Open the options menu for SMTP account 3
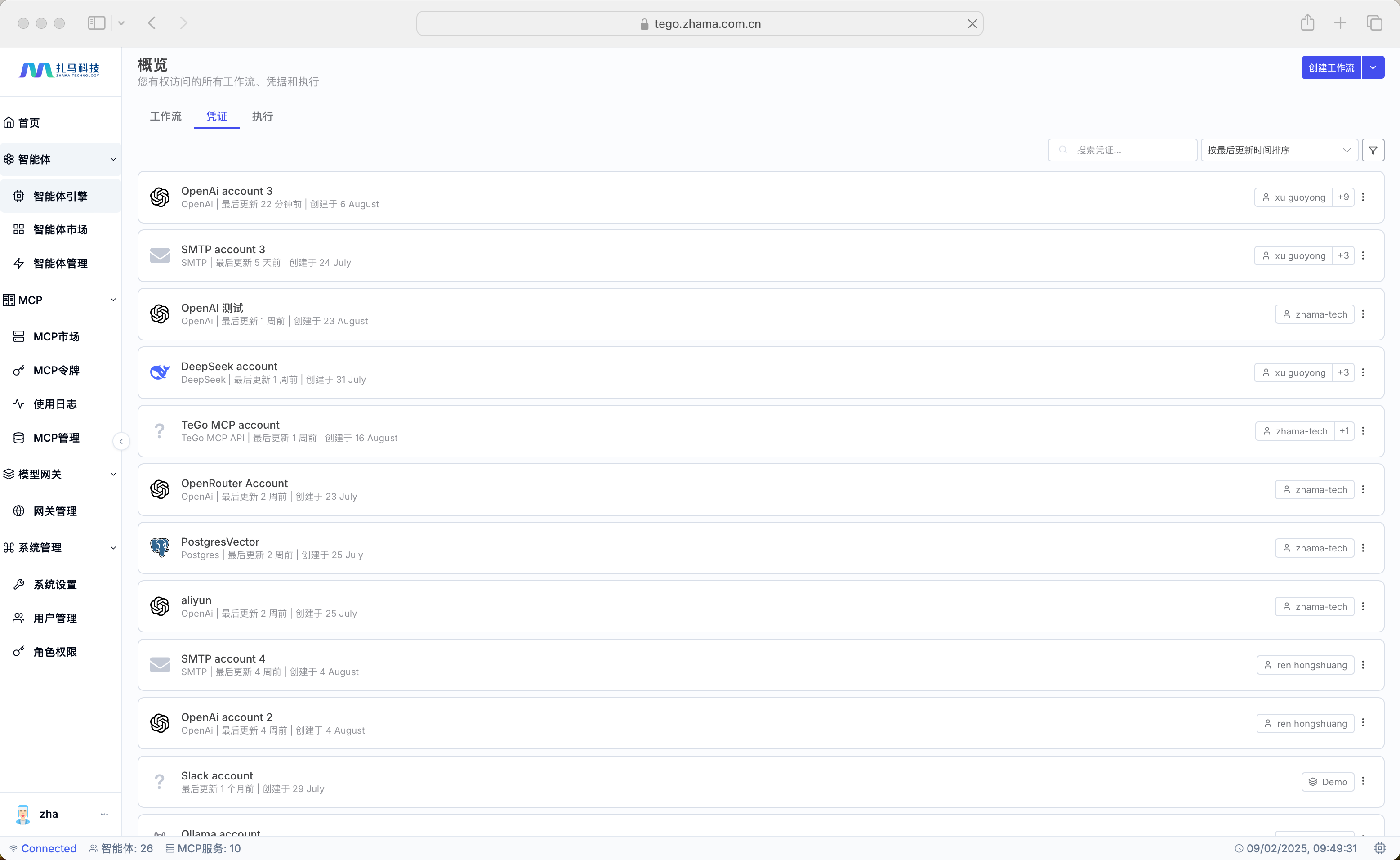The width and height of the screenshot is (1400, 860). click(x=1363, y=255)
